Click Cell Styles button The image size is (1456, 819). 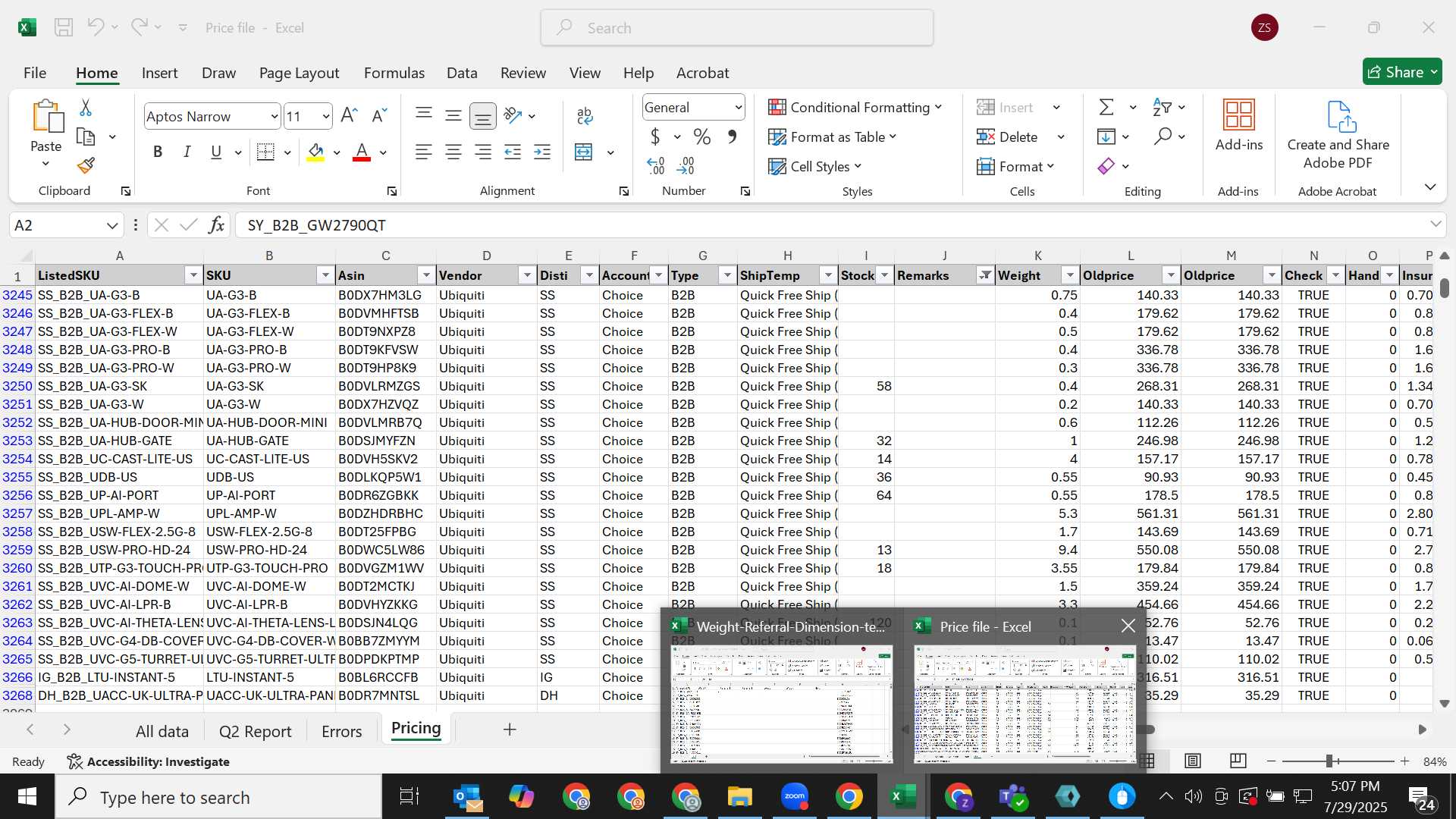pyautogui.click(x=814, y=166)
